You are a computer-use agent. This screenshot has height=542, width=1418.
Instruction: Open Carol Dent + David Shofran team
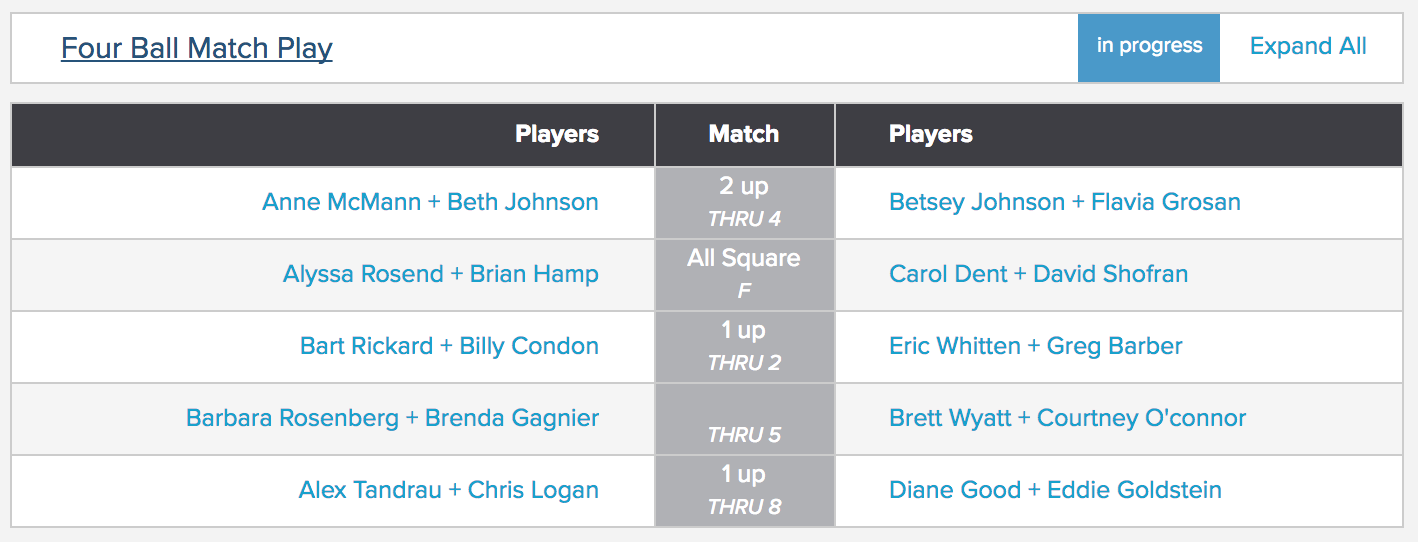pos(1039,274)
